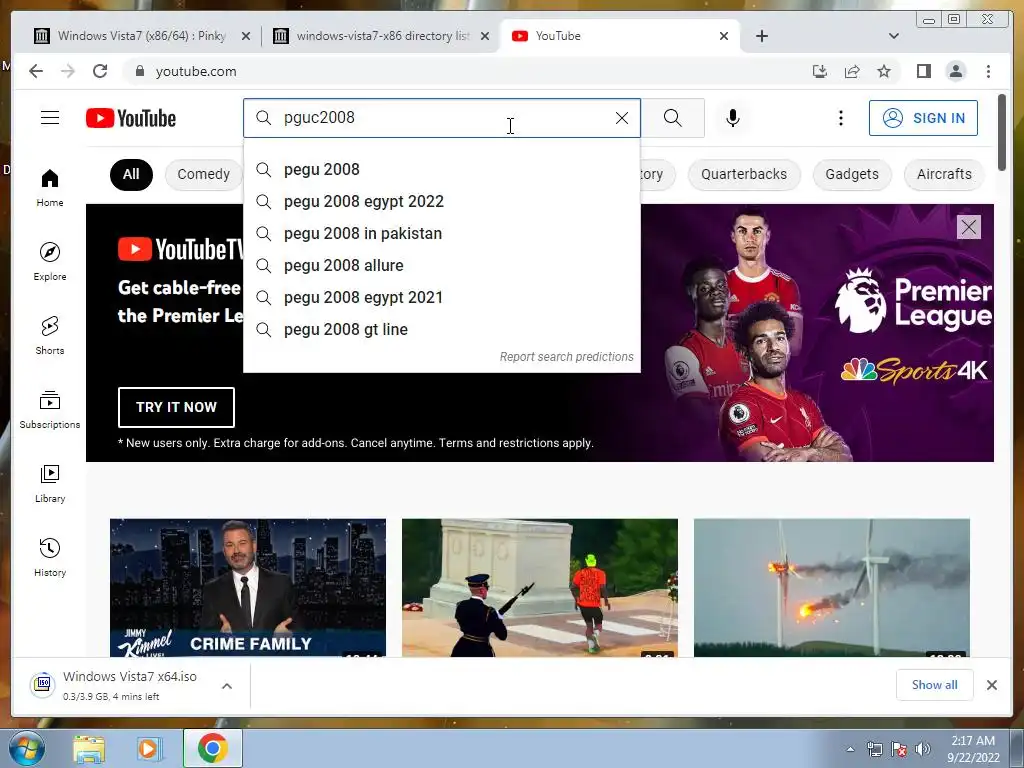Click the taskbar clock 2:17 AM

(x=973, y=749)
